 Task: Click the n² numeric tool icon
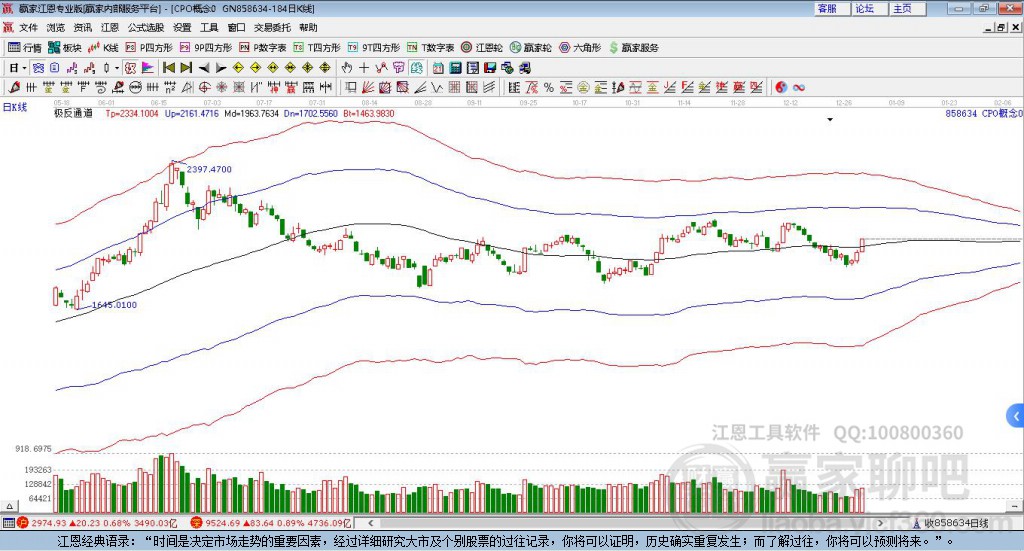170,87
